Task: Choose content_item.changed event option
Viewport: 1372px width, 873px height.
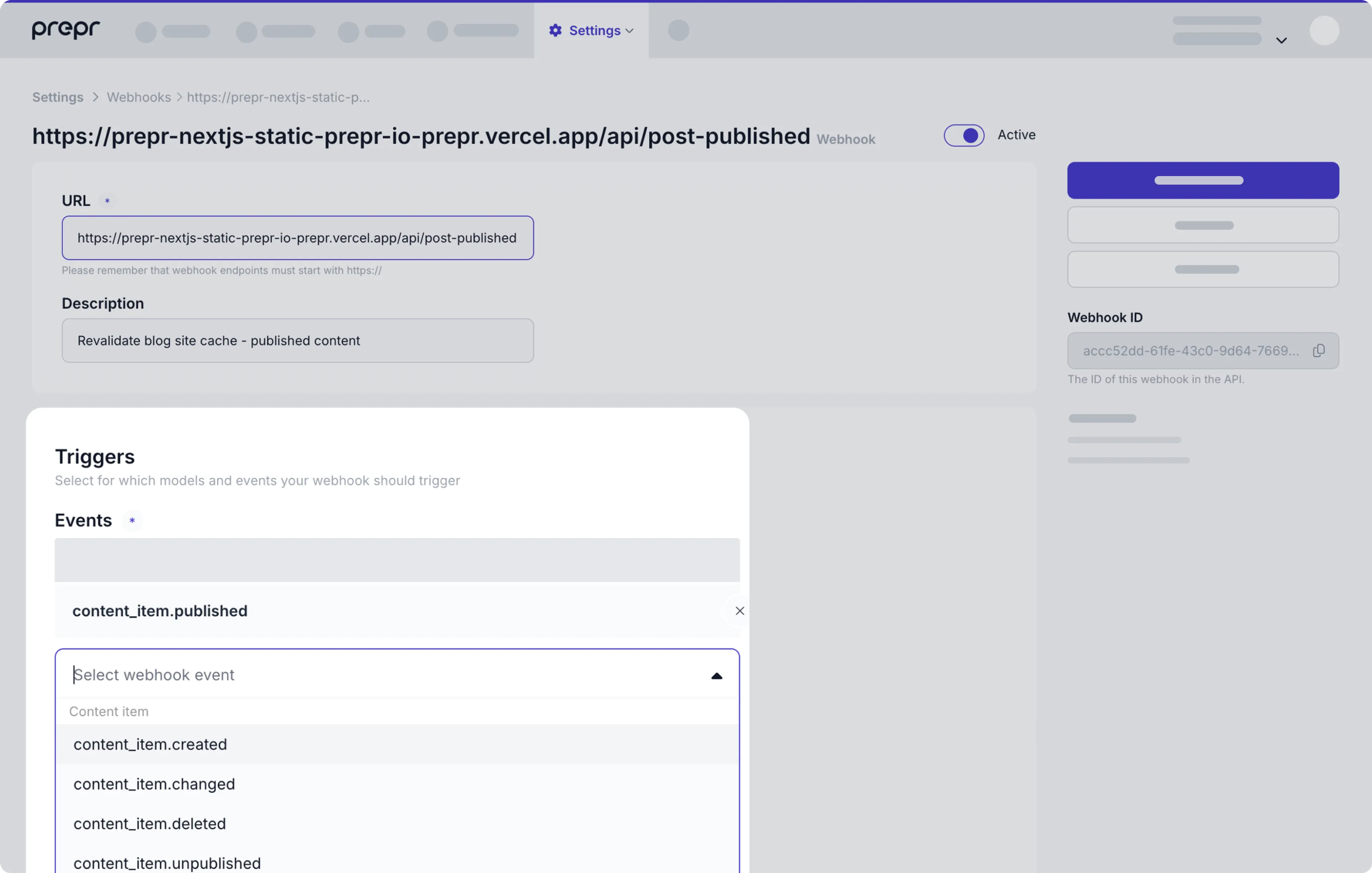Action: coord(154,784)
